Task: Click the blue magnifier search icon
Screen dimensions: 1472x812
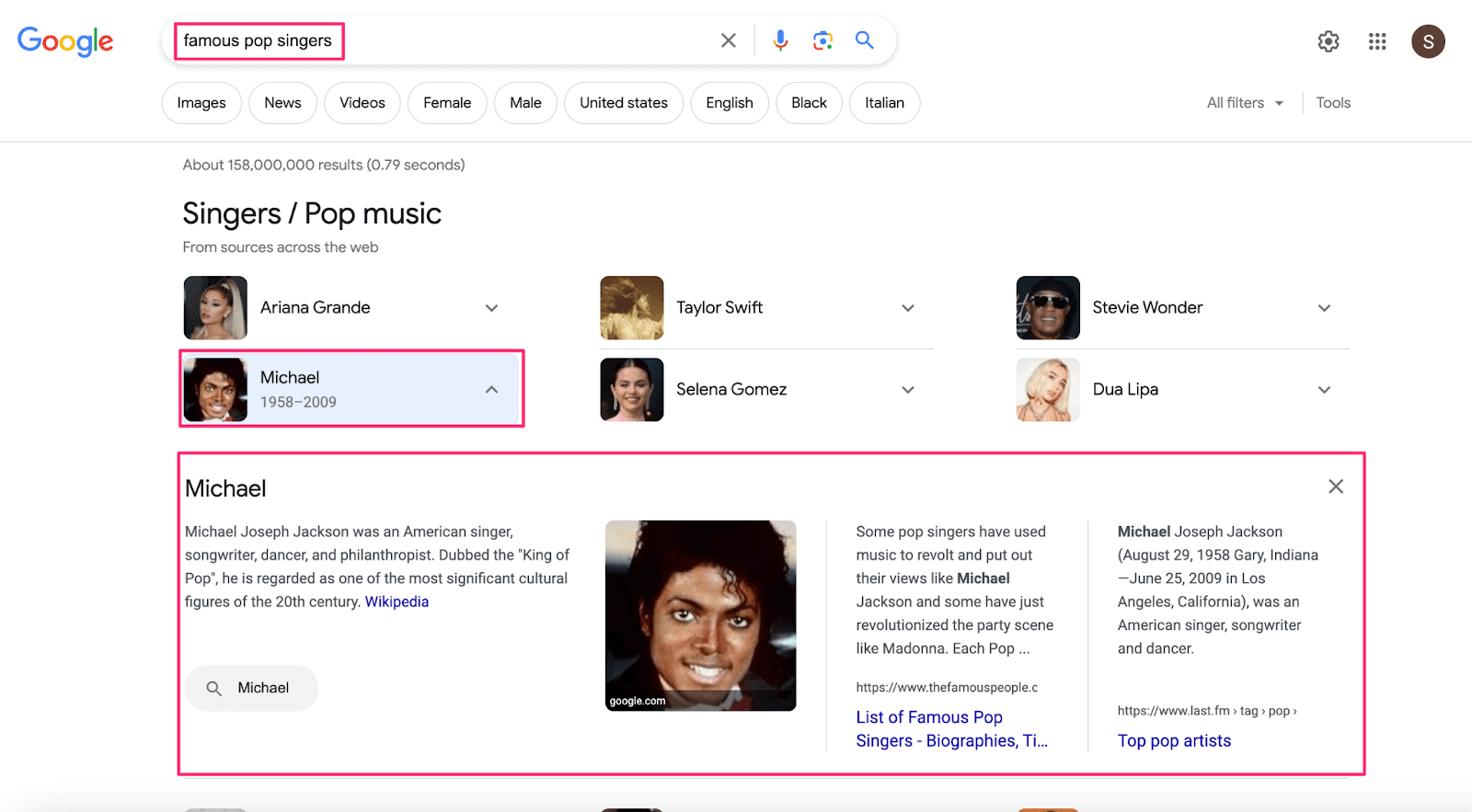Action: [x=864, y=40]
